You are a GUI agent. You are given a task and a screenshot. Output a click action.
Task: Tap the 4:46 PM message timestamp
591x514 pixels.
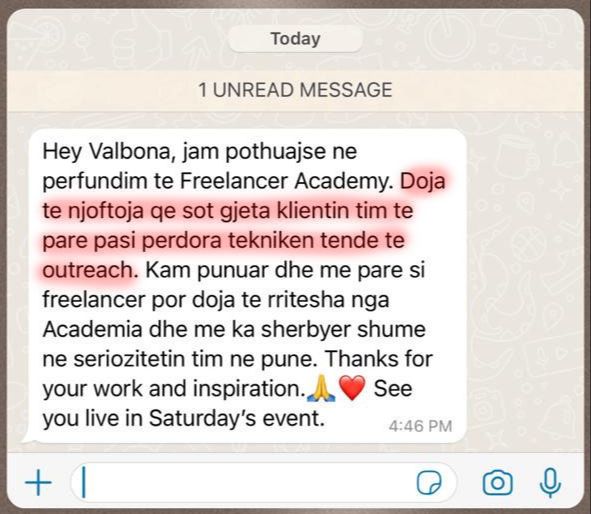pos(420,426)
